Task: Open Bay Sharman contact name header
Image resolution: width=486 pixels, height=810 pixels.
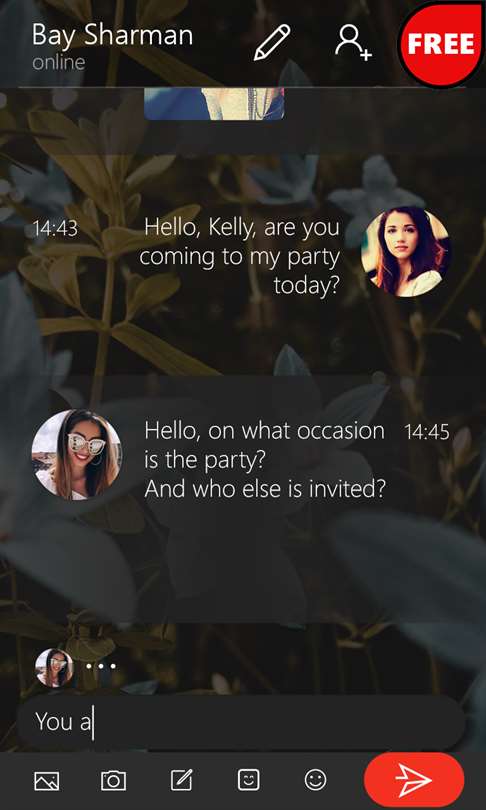Action: click(x=112, y=35)
